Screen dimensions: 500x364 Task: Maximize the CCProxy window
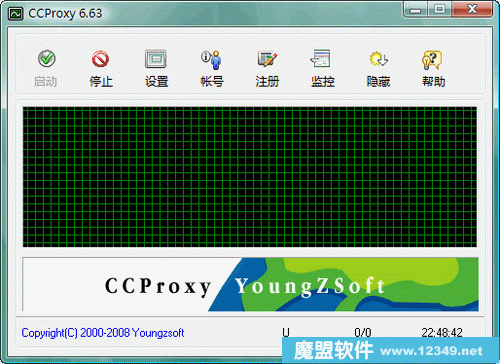(x=440, y=9)
